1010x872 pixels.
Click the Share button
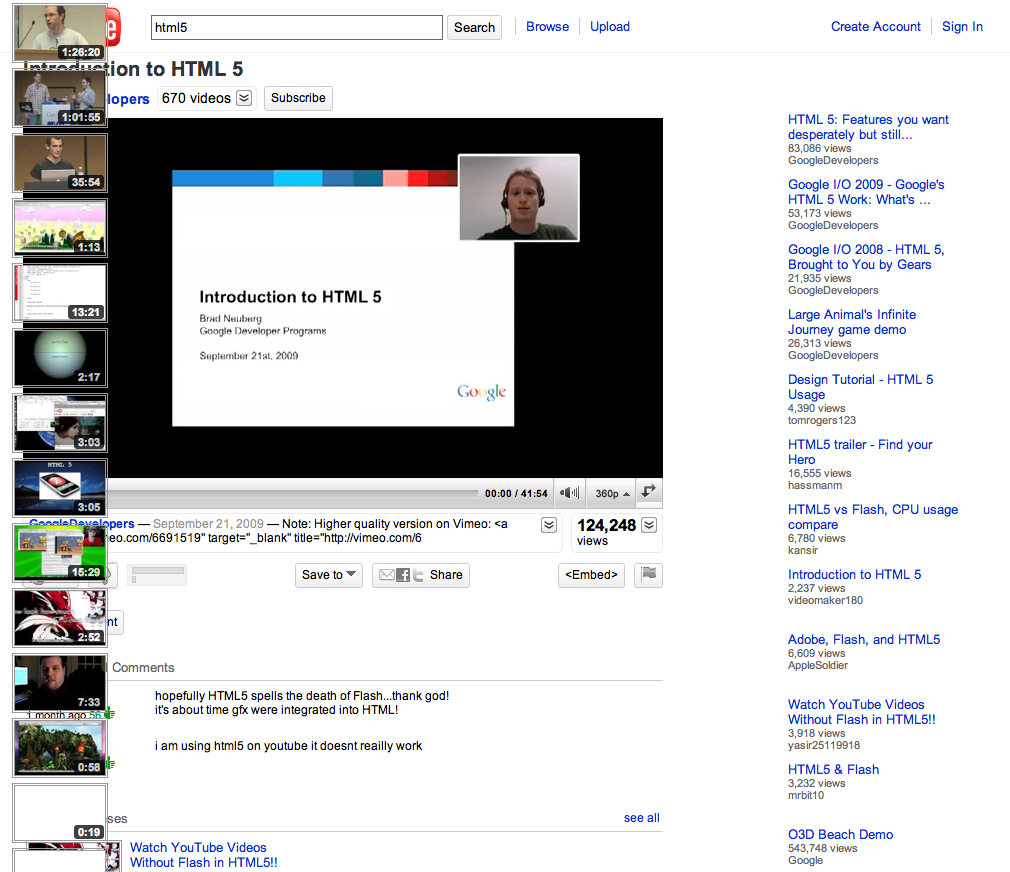(x=421, y=575)
